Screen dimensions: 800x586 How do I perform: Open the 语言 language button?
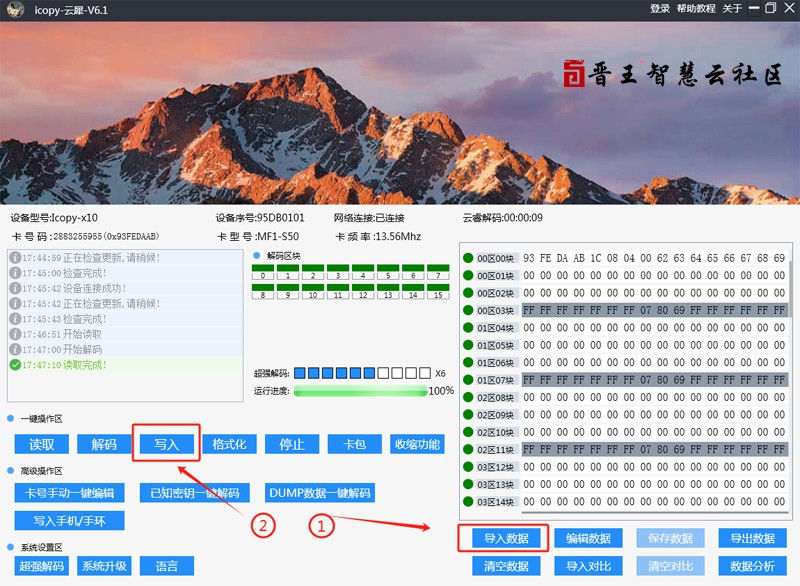[x=166, y=566]
